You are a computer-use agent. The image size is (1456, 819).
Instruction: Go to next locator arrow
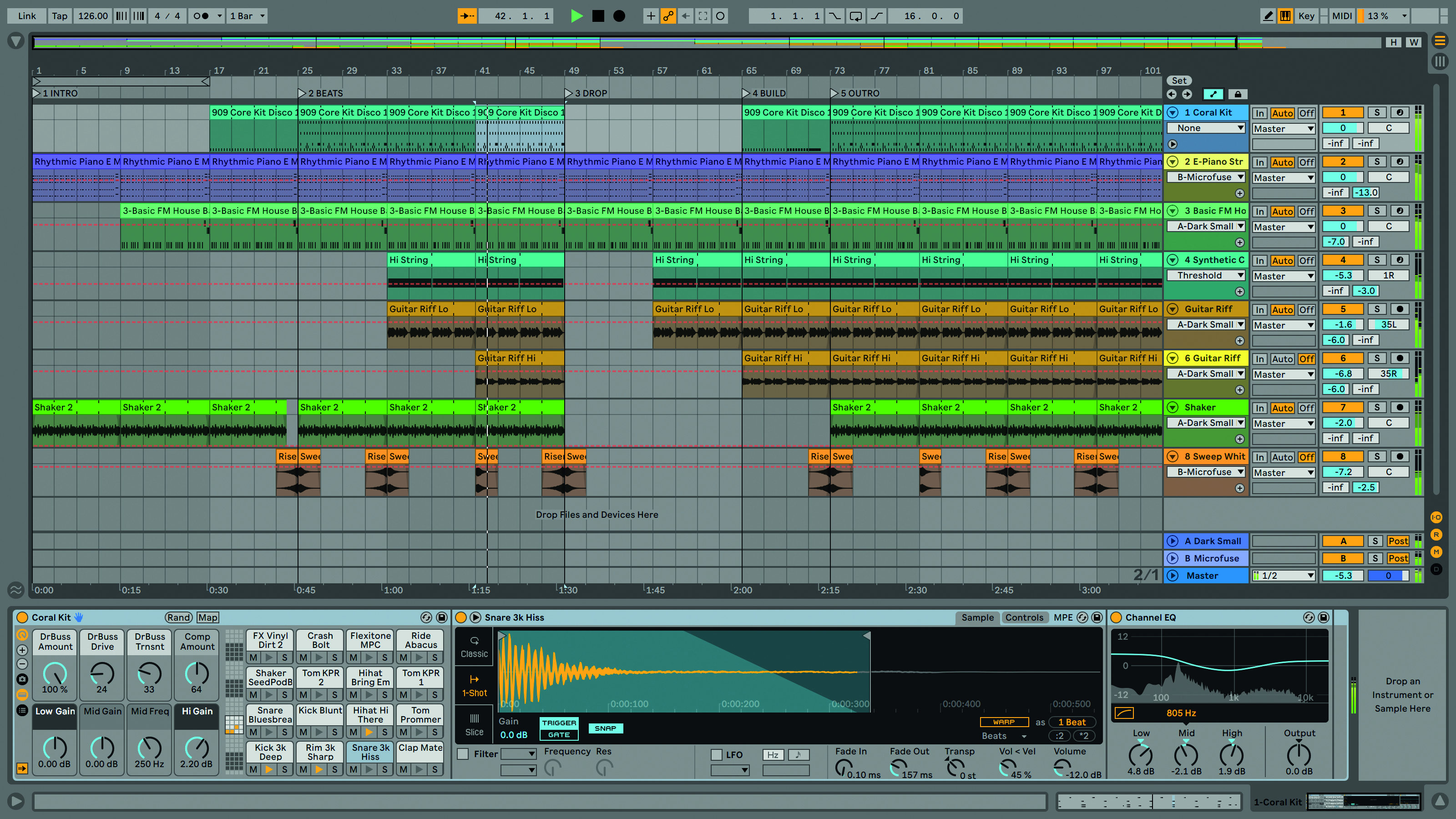coord(1187,94)
